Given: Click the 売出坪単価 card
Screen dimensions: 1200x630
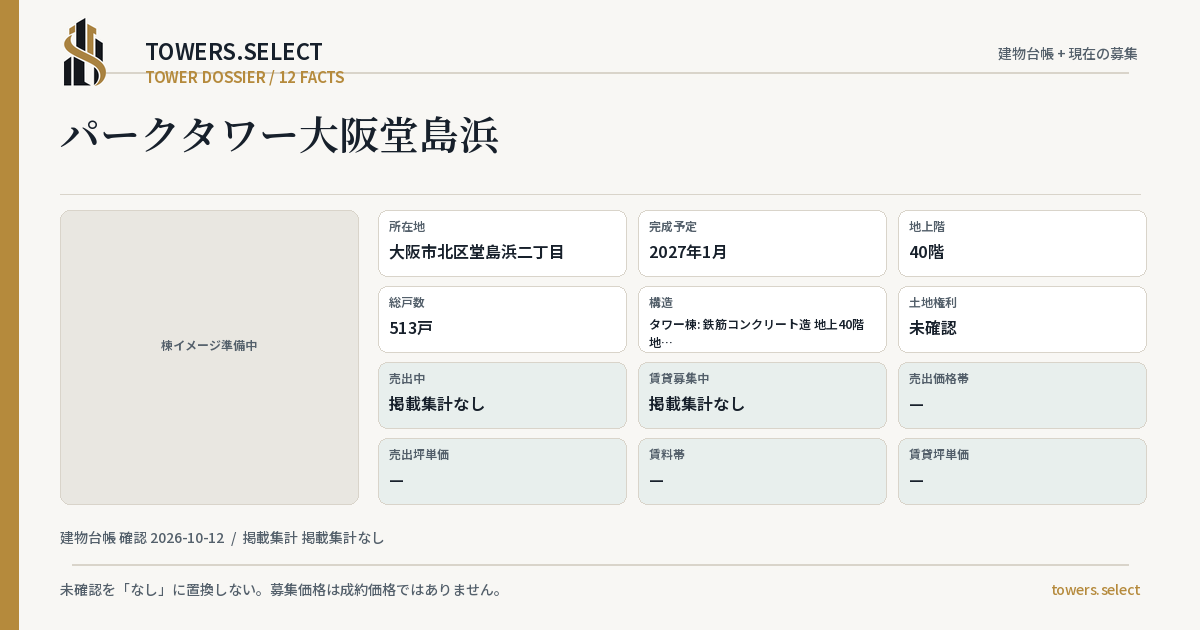Looking at the screenshot, I should click(502, 471).
